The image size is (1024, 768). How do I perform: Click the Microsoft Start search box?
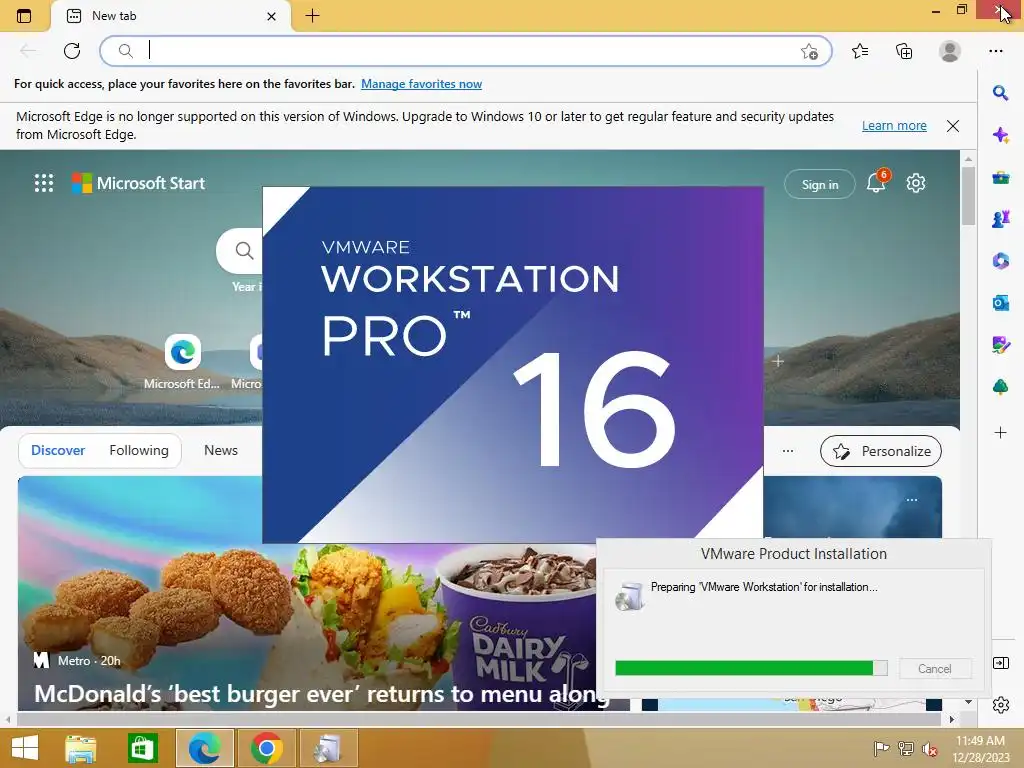240,251
